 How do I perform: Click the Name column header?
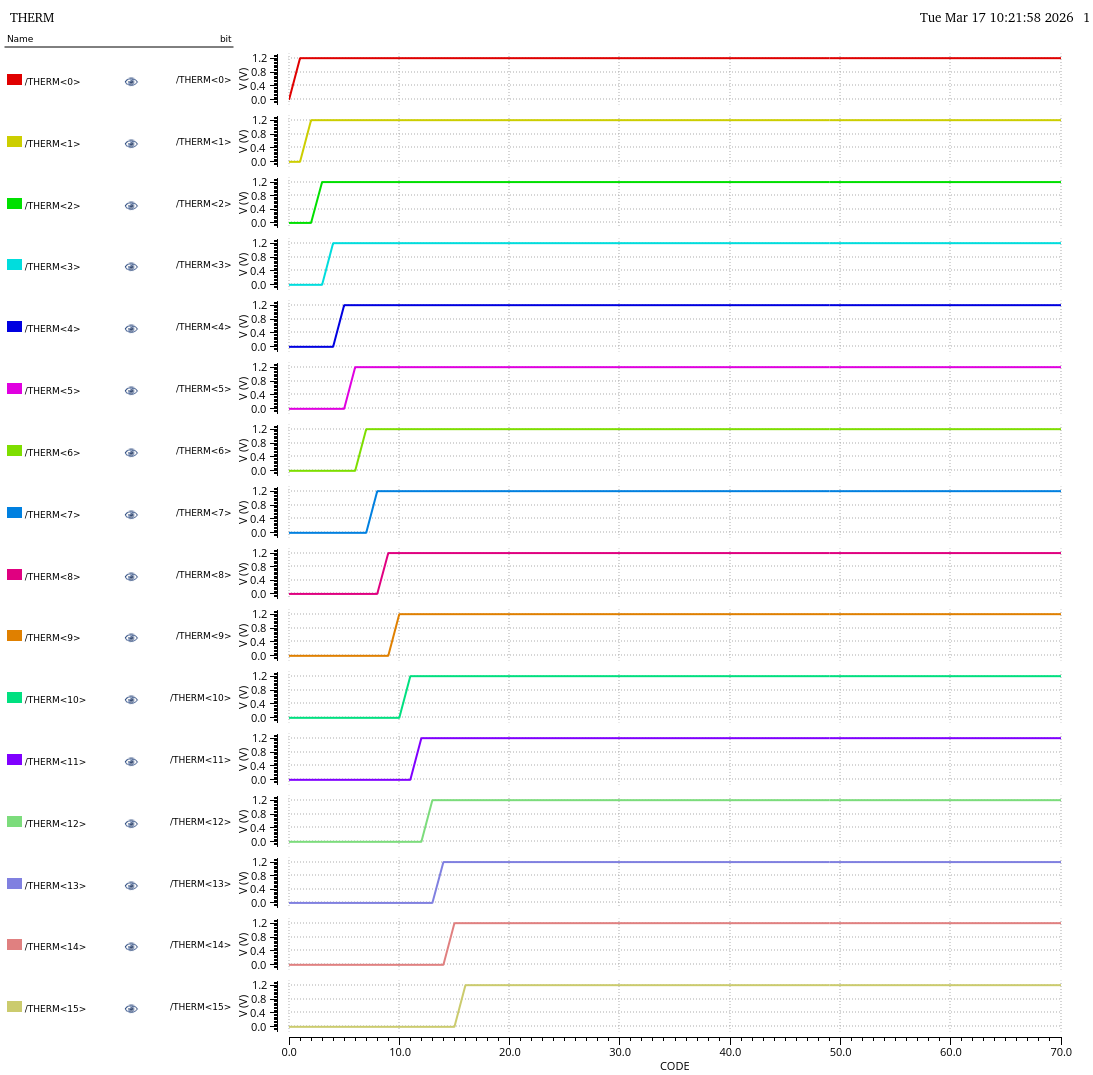20,39
